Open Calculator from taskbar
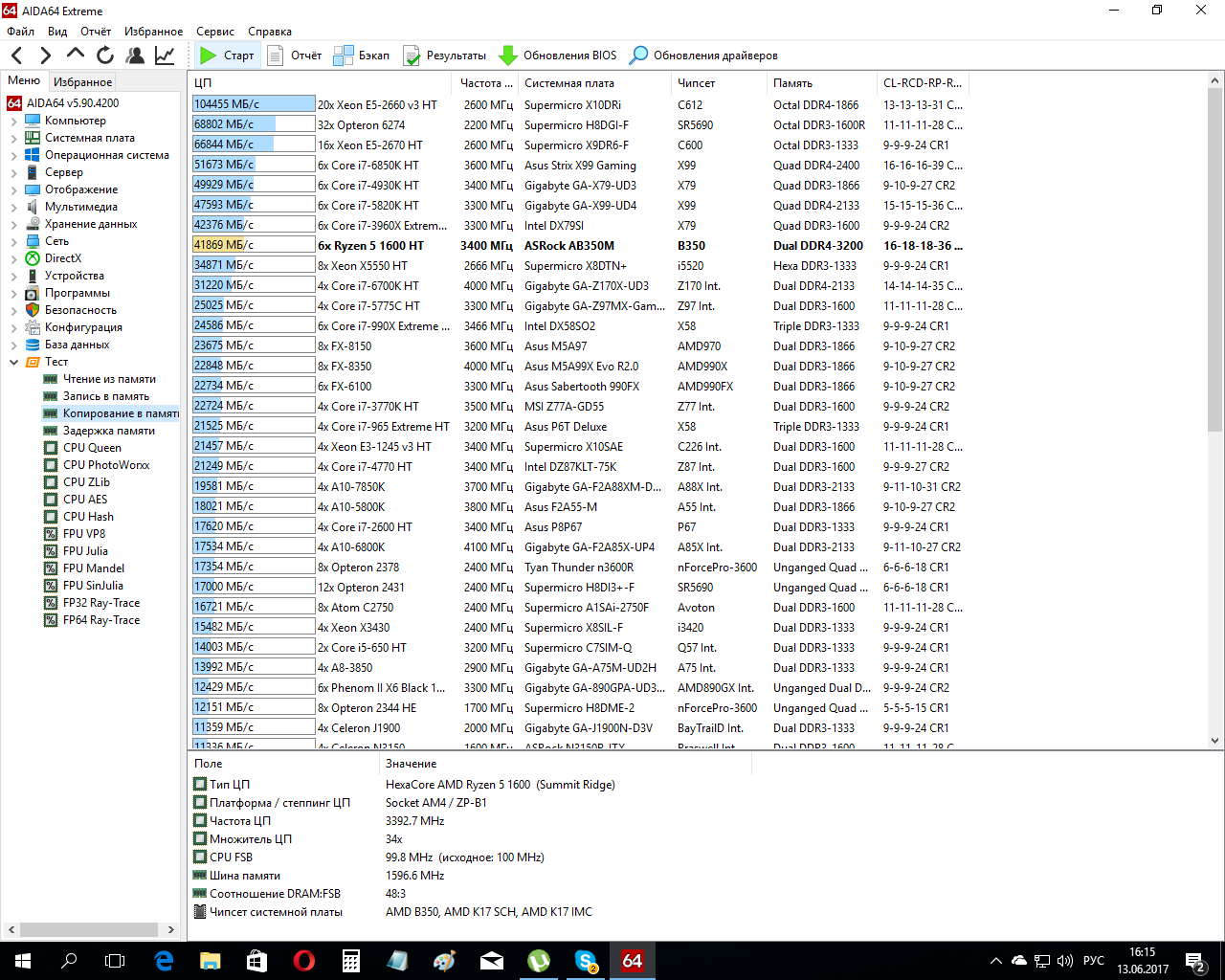The image size is (1225, 980). click(351, 961)
